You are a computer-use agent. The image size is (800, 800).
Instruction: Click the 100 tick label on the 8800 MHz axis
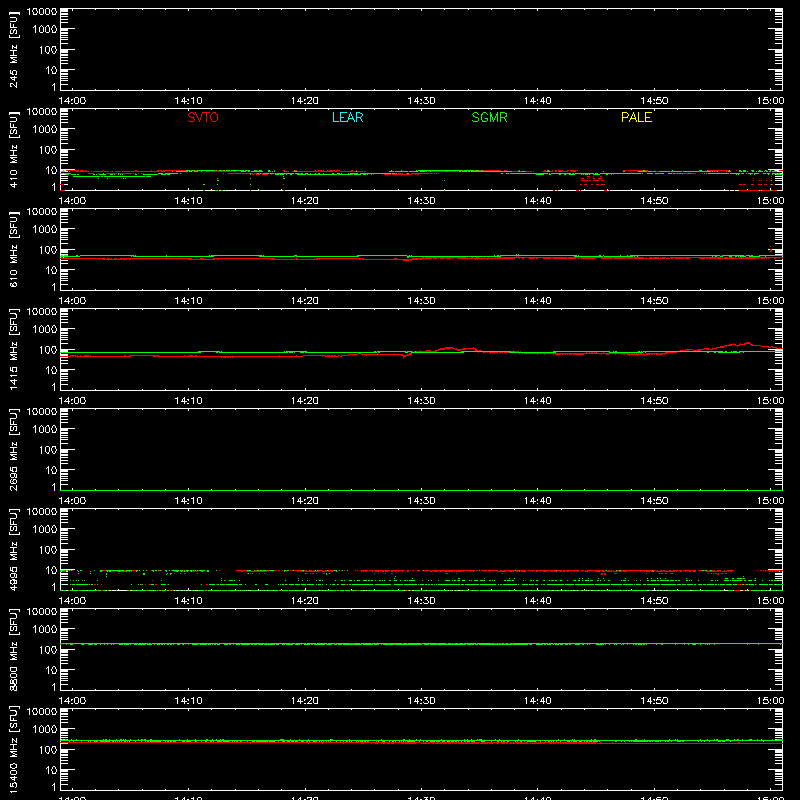48,650
